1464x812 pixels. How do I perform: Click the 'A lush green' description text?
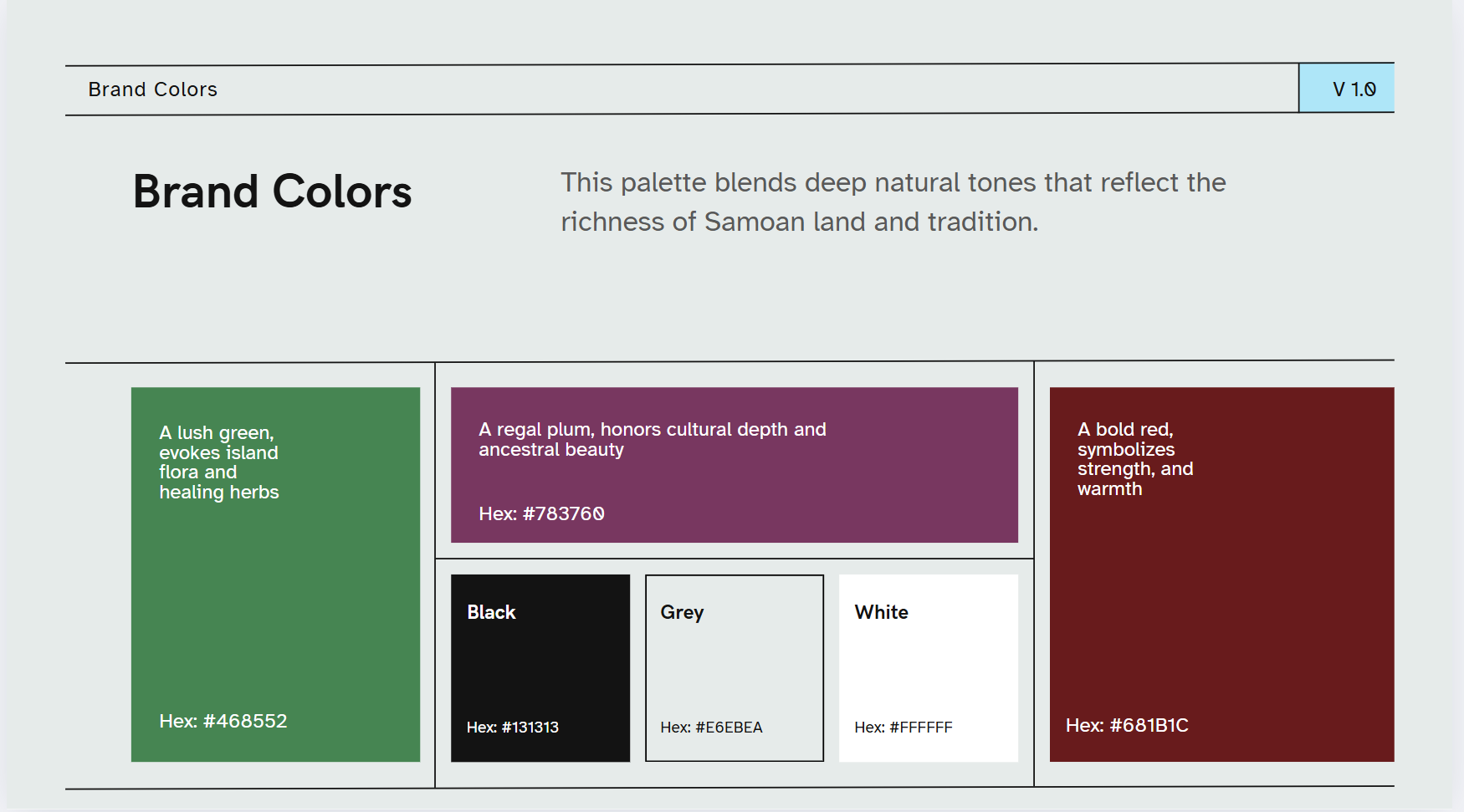point(219,462)
